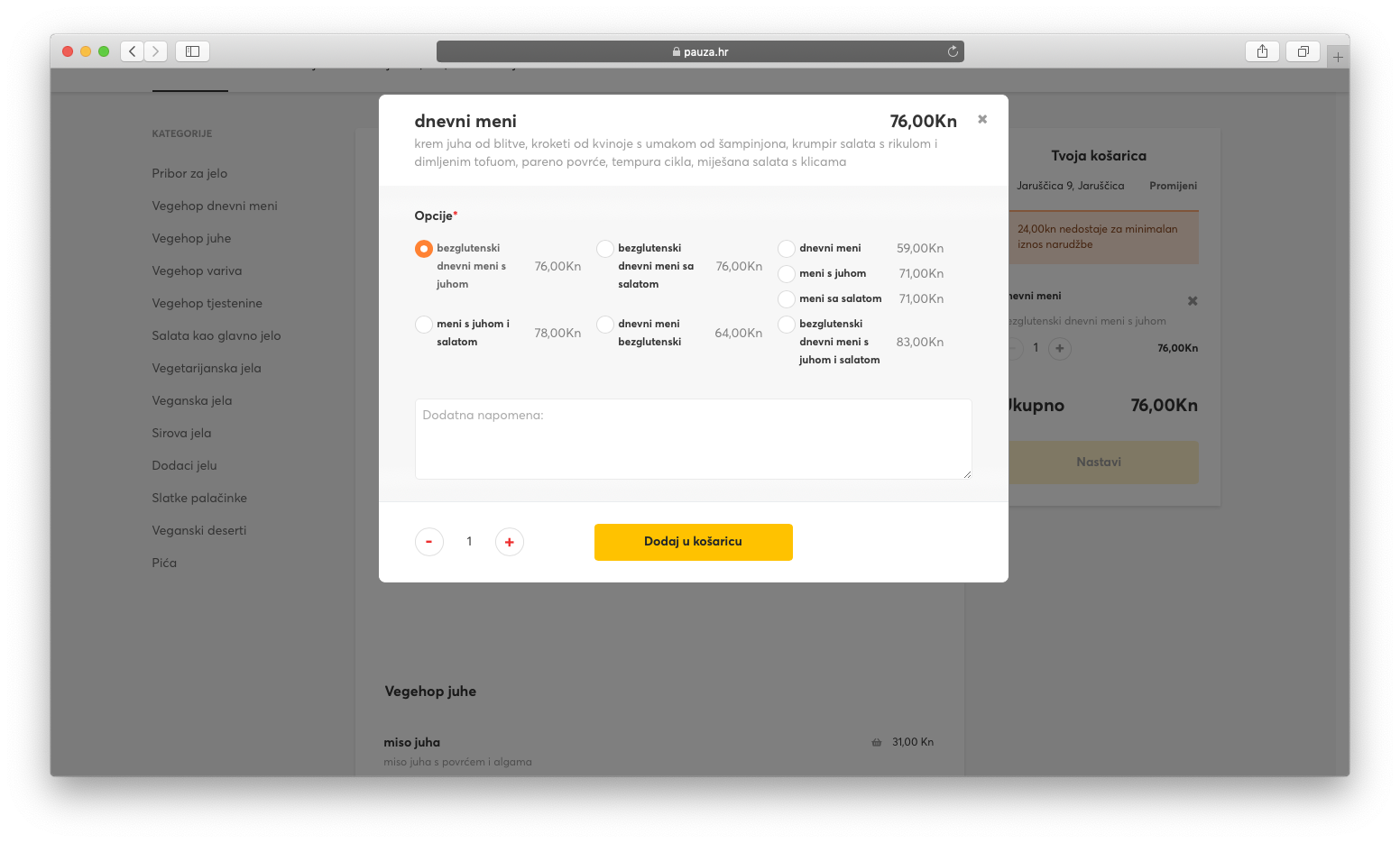Image resolution: width=1400 pixels, height=843 pixels.
Task: Close the dnevni meni dialog
Action: coord(982,119)
